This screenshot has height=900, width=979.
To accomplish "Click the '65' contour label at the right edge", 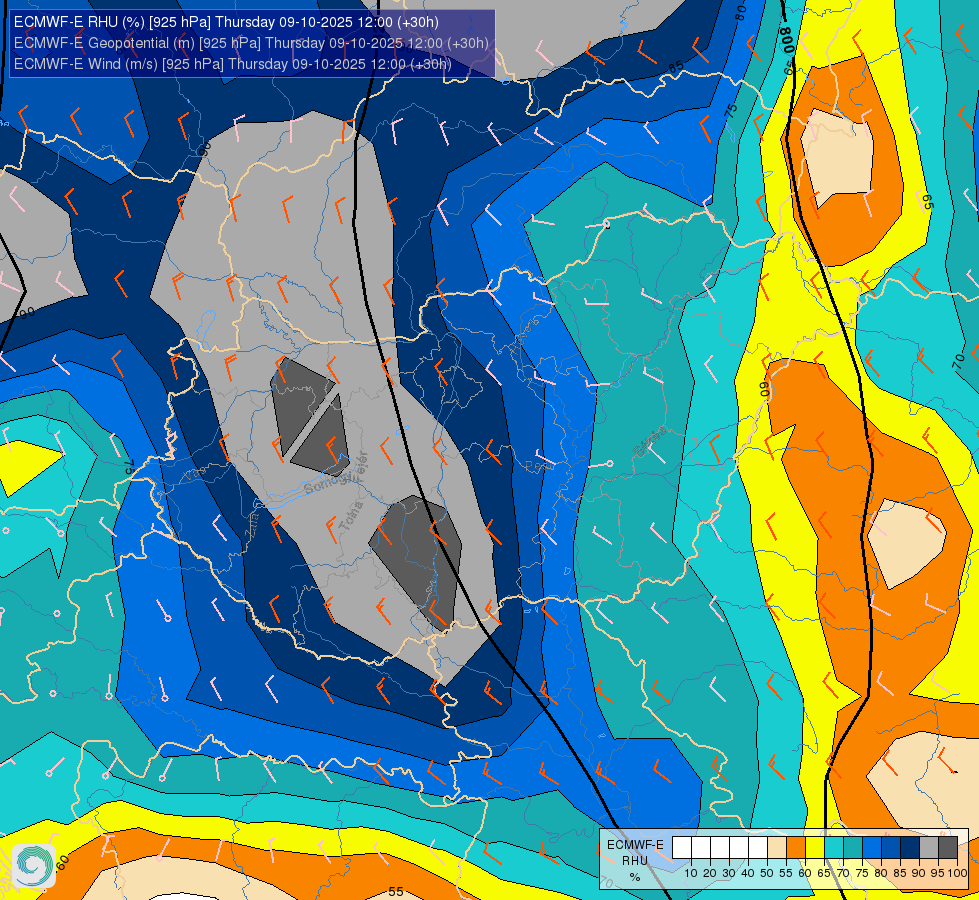I will click(927, 202).
